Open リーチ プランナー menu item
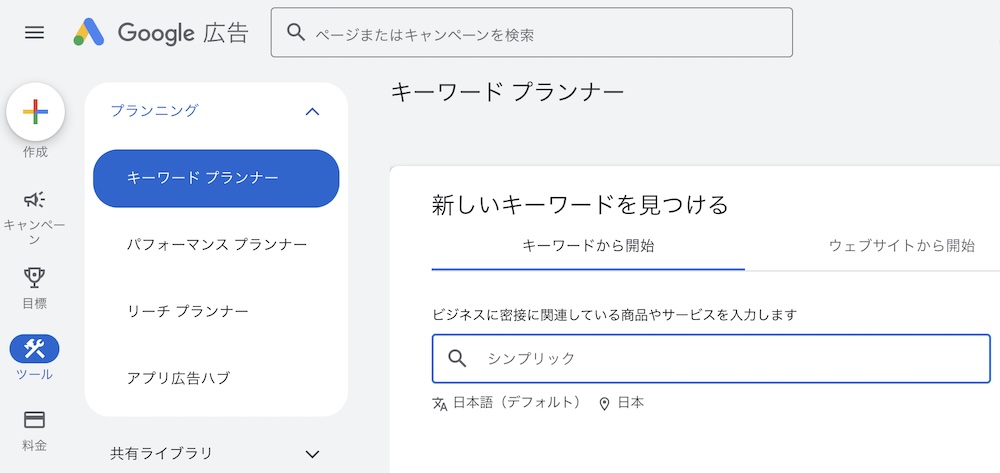The image size is (1000, 473). coord(188,311)
